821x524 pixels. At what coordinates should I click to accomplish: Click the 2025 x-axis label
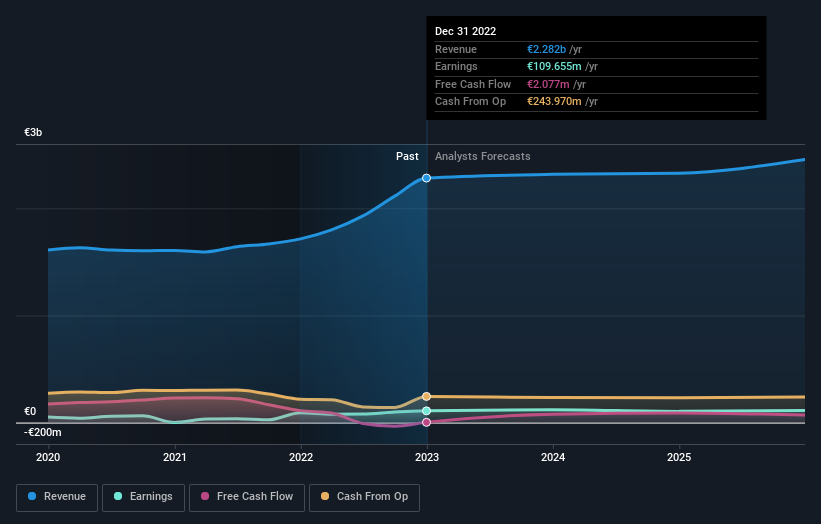(x=679, y=457)
